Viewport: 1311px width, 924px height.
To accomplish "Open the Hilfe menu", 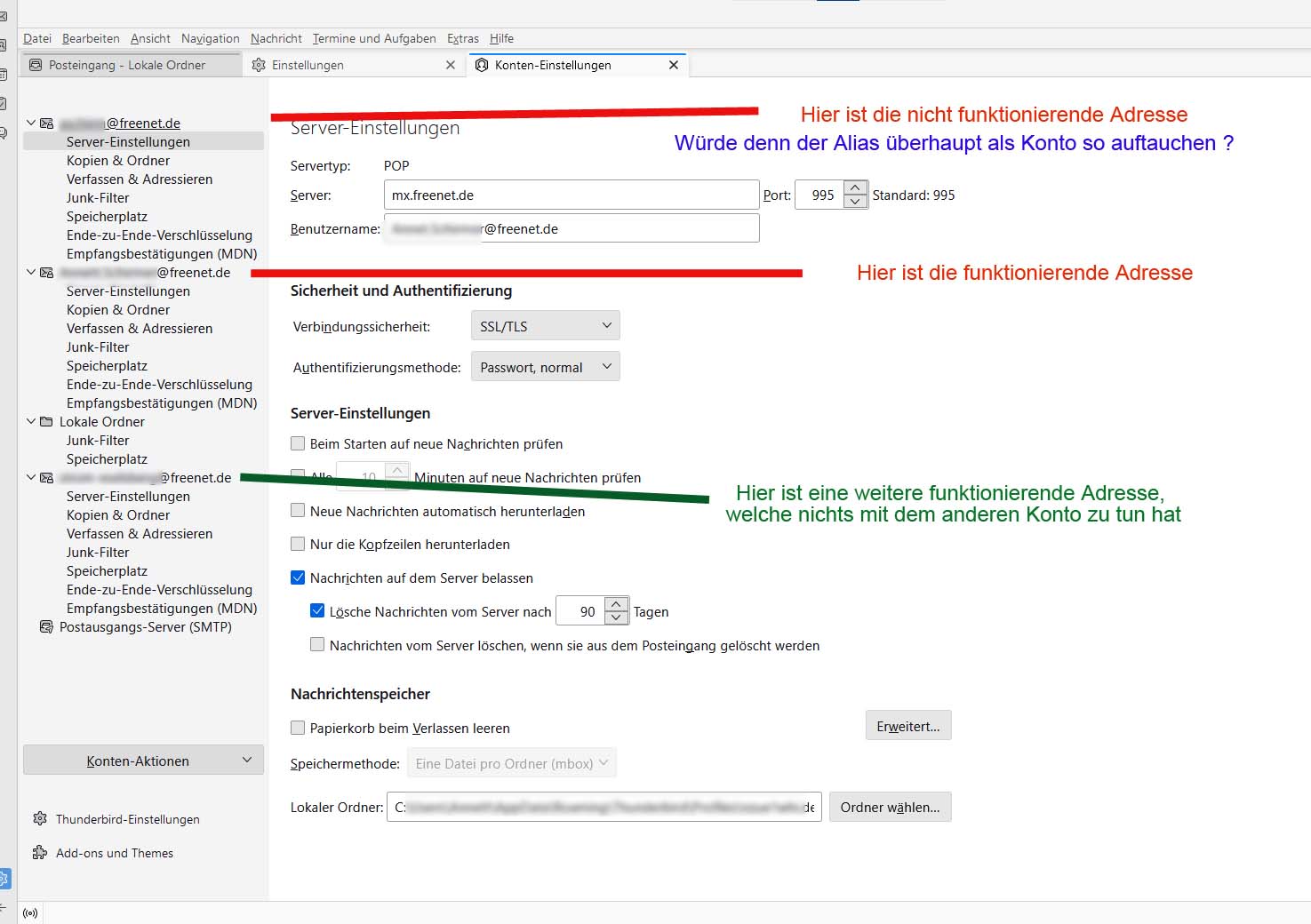I will pyautogui.click(x=501, y=38).
